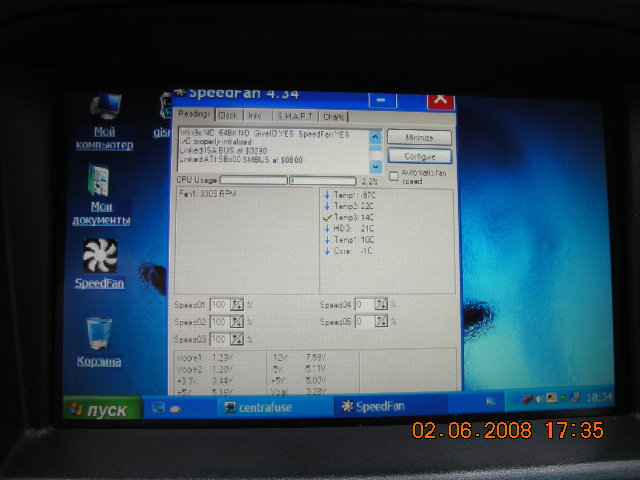Click the log box scroll up arrow
Screen dimensions: 640x480
(375, 137)
